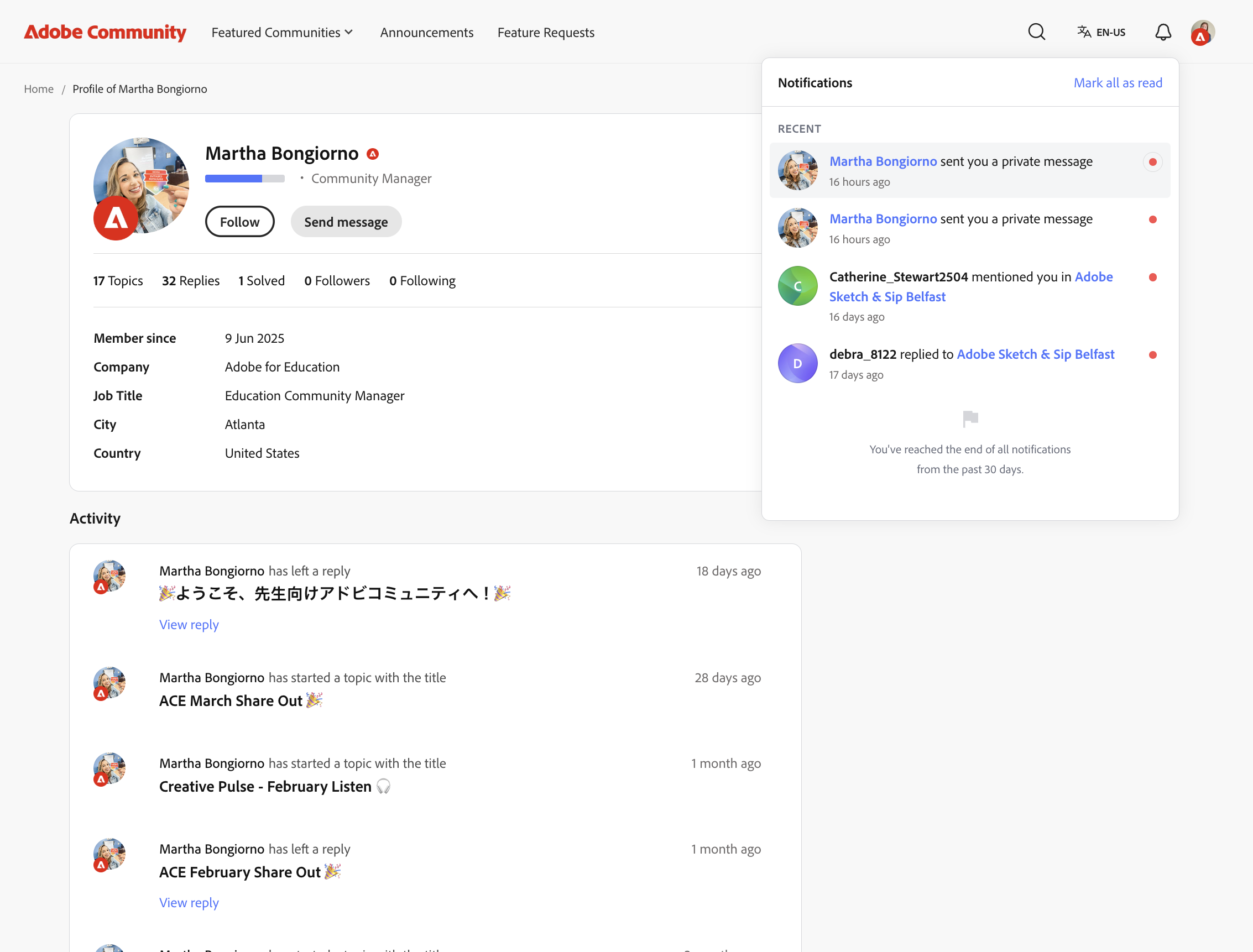Open the 32 Replies stat
Screen dimensions: 1253x952
point(190,280)
